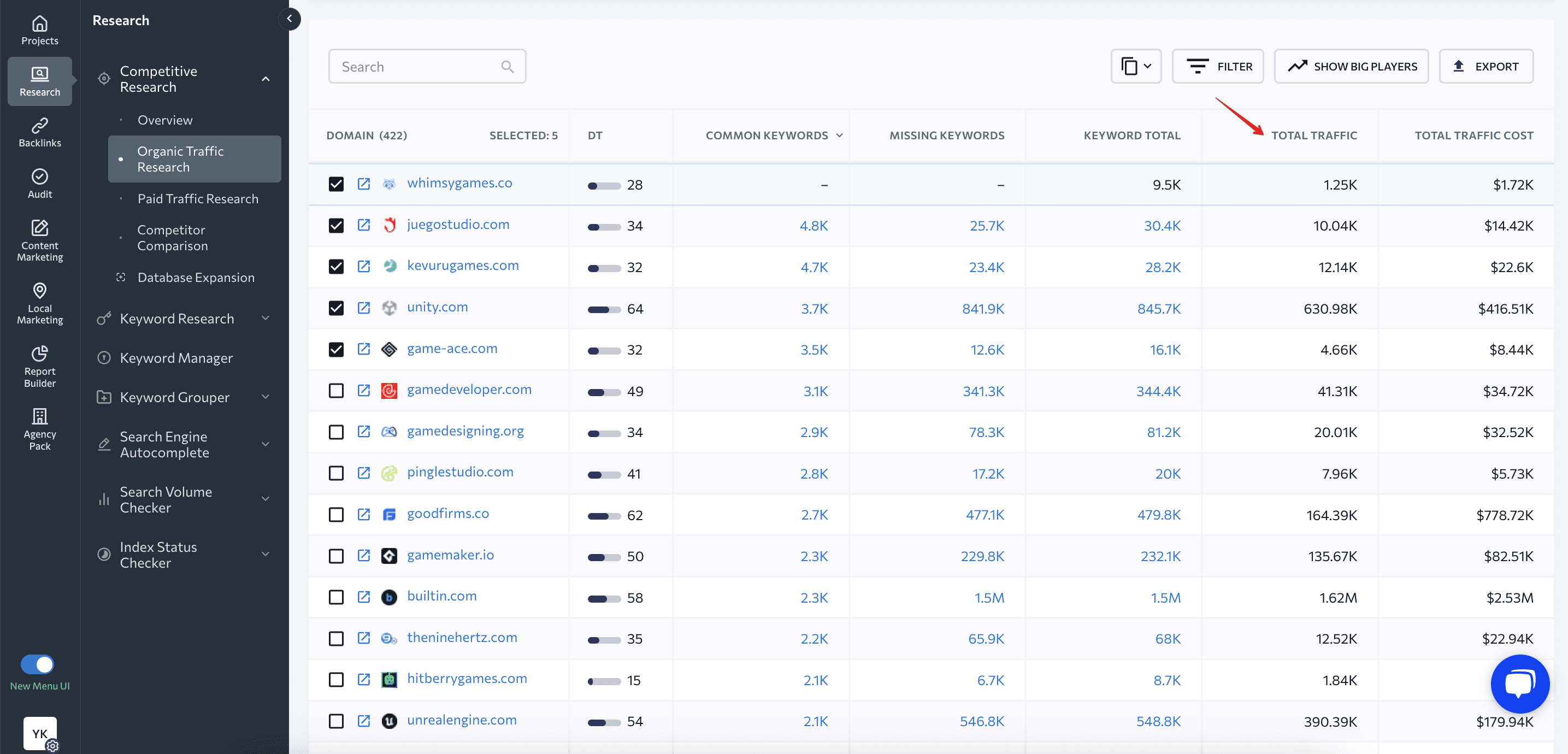Screen dimensions: 1568x754
Task: Uncheck the game-ace.com checkbox
Action: (336, 349)
